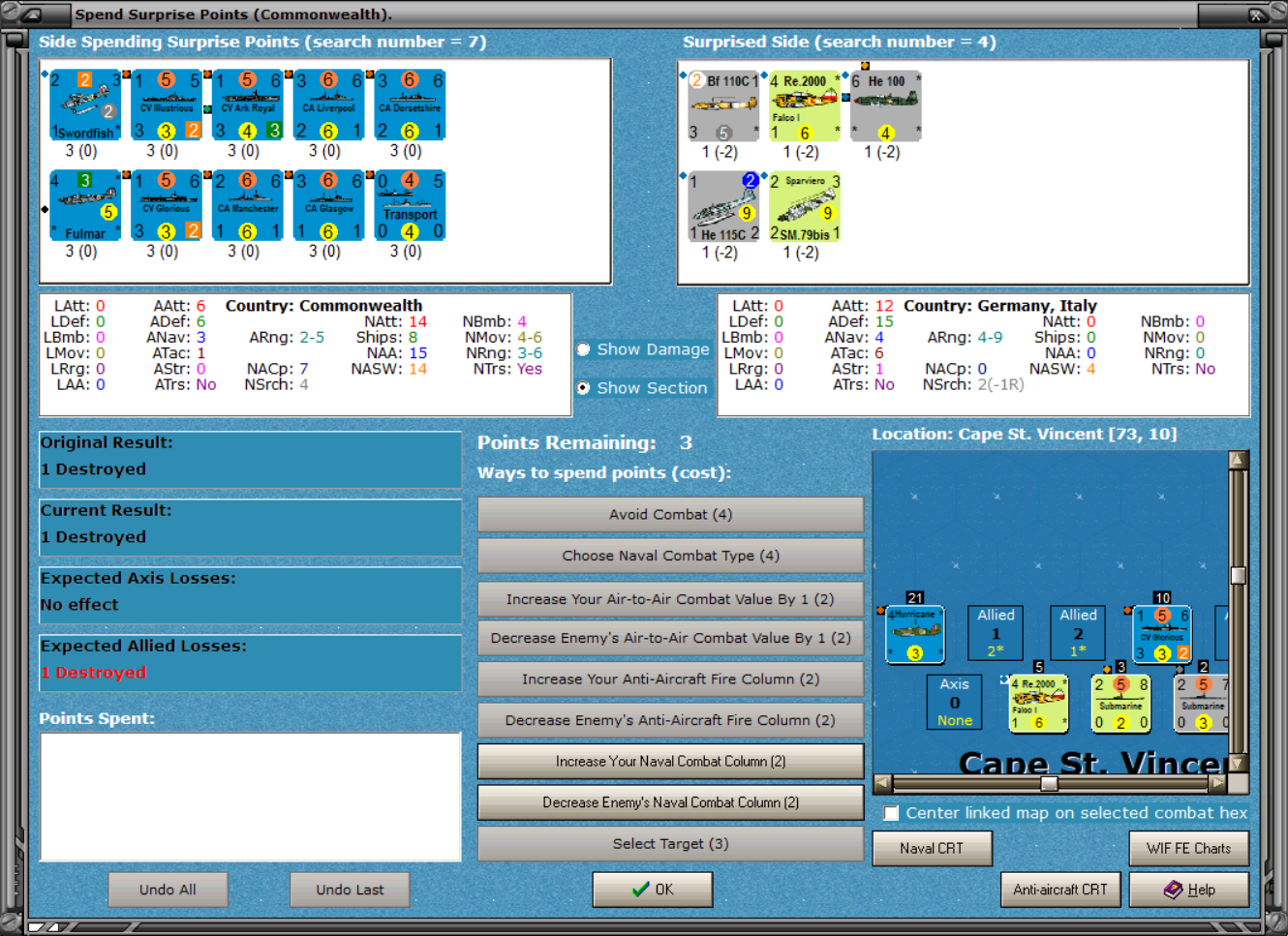Viewport: 1288px width, 936px height.
Task: Increase your naval combat column
Action: point(670,762)
